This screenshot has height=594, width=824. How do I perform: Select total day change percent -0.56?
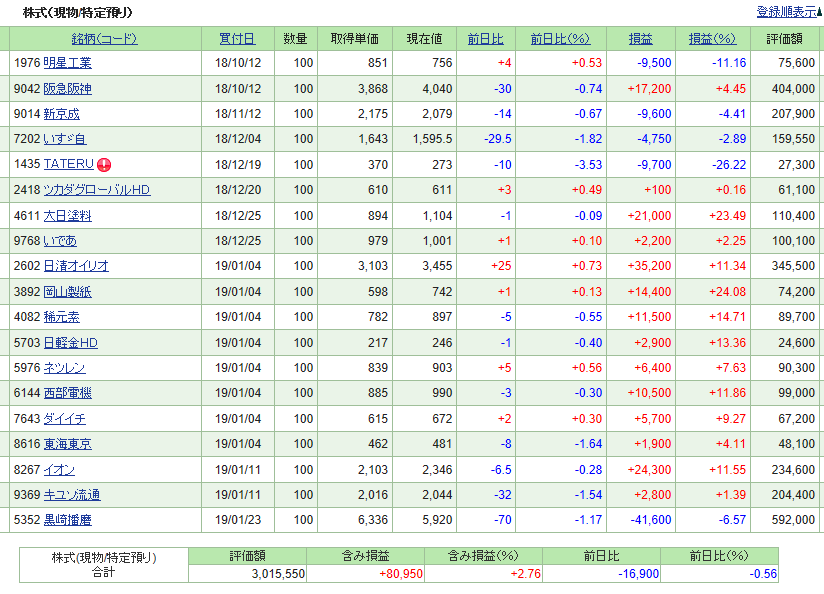pyautogui.click(x=763, y=574)
